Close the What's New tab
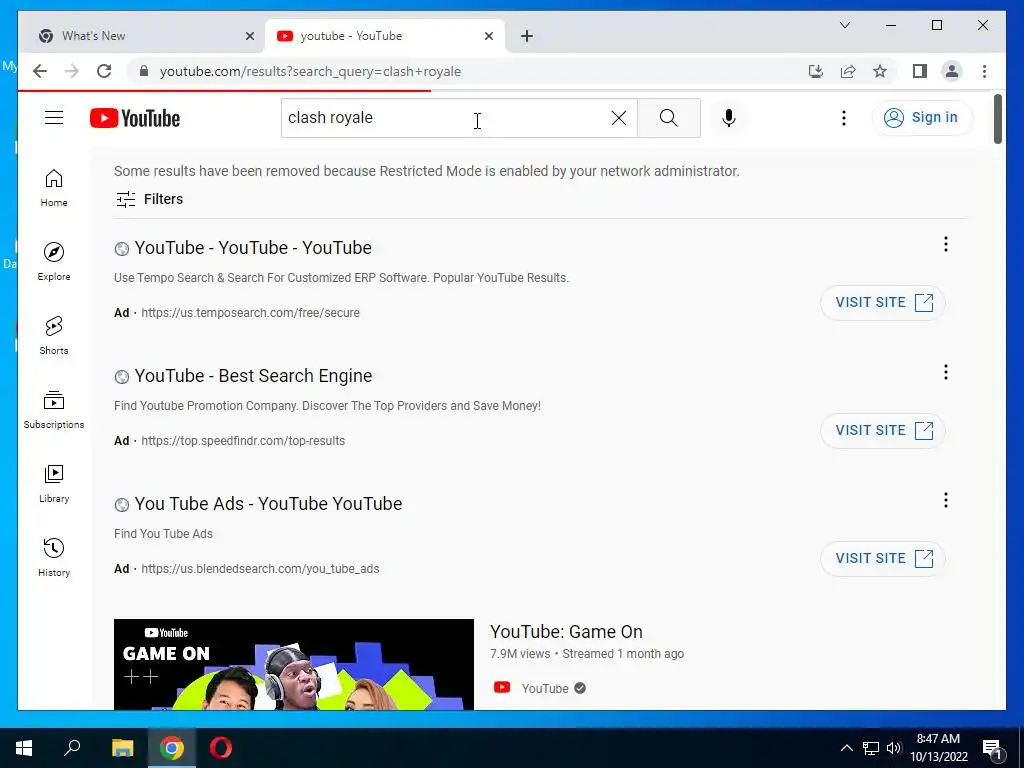This screenshot has width=1024, height=768. tap(249, 36)
